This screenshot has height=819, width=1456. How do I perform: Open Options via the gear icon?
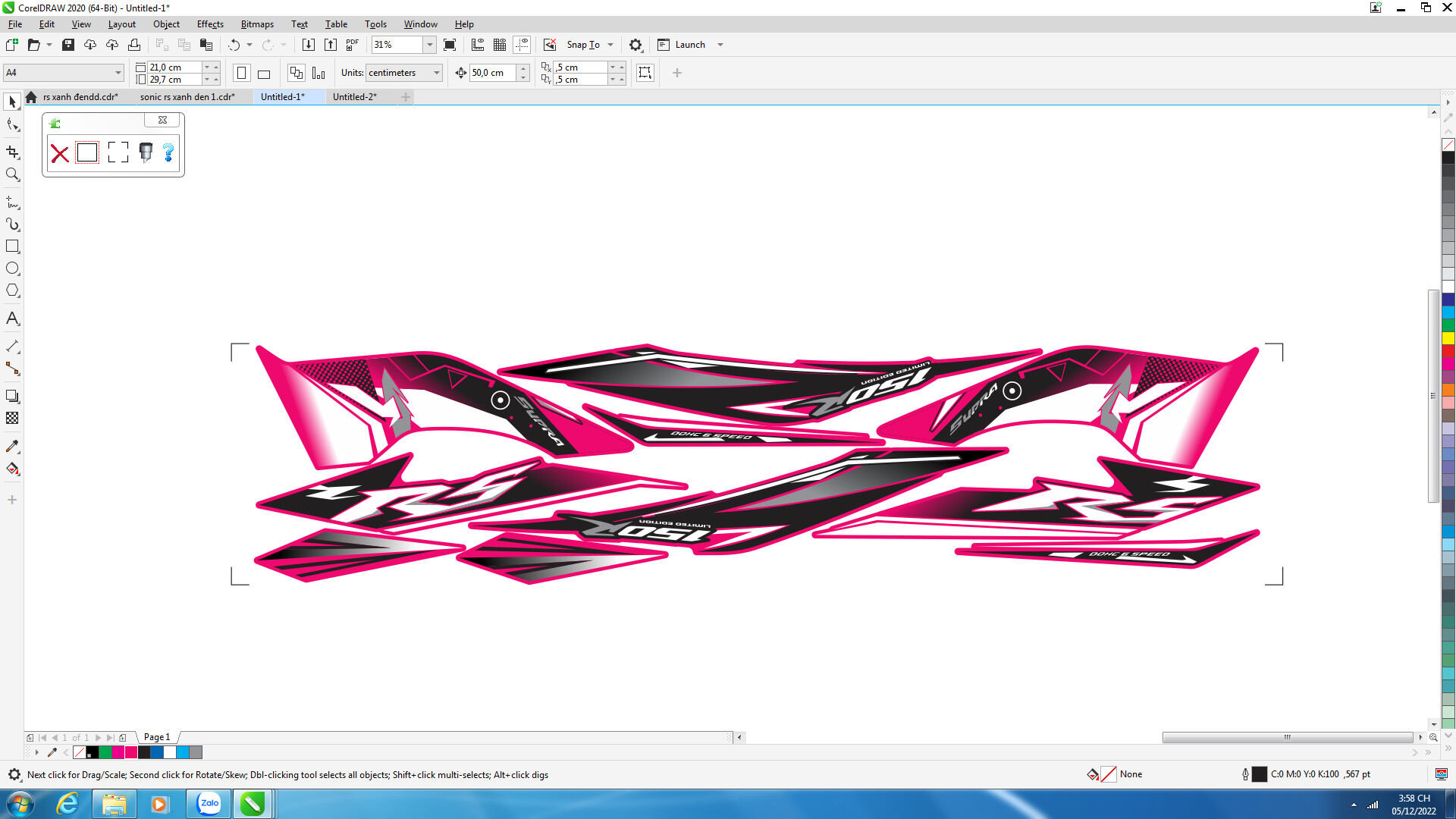pos(635,45)
